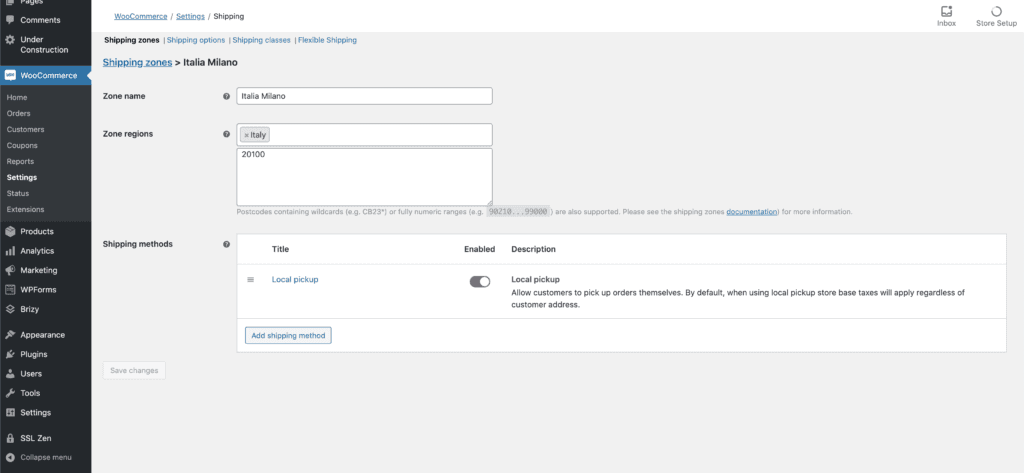Click the Products box icon
Screen dimensions: 1024x473
[10, 231]
